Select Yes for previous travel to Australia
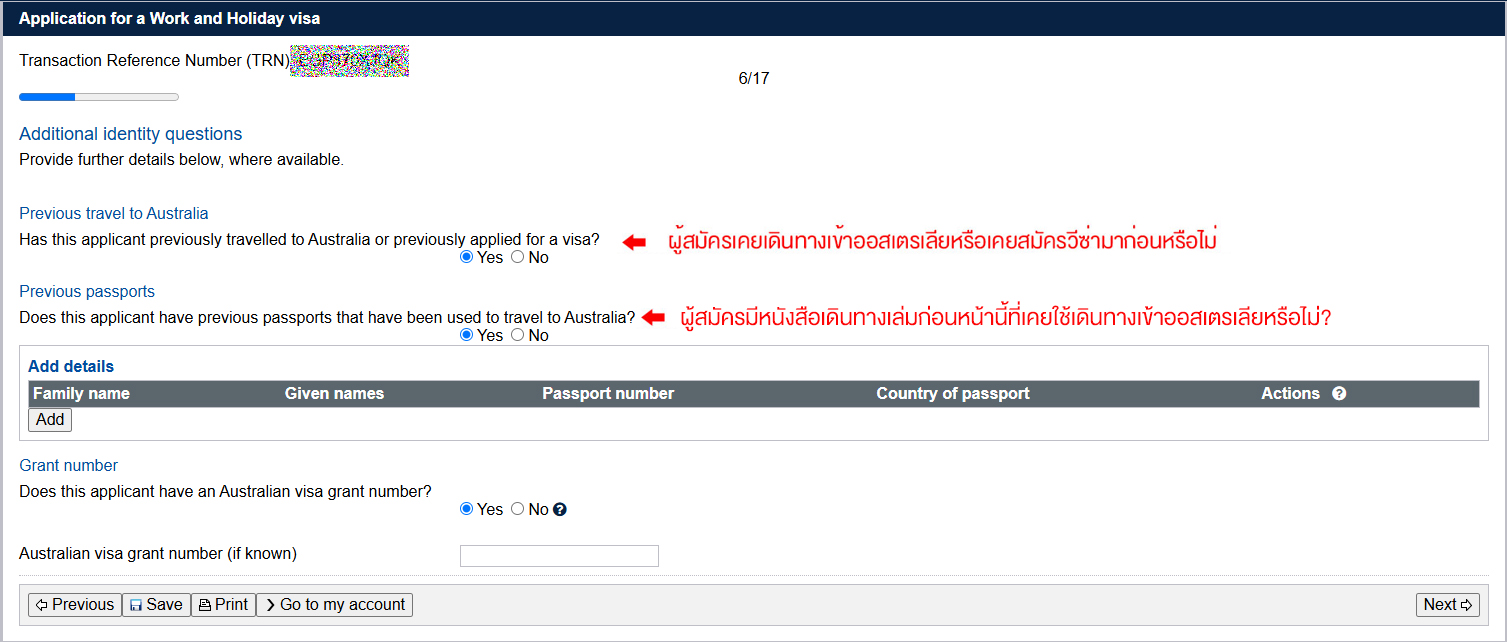 pyautogui.click(x=466, y=257)
